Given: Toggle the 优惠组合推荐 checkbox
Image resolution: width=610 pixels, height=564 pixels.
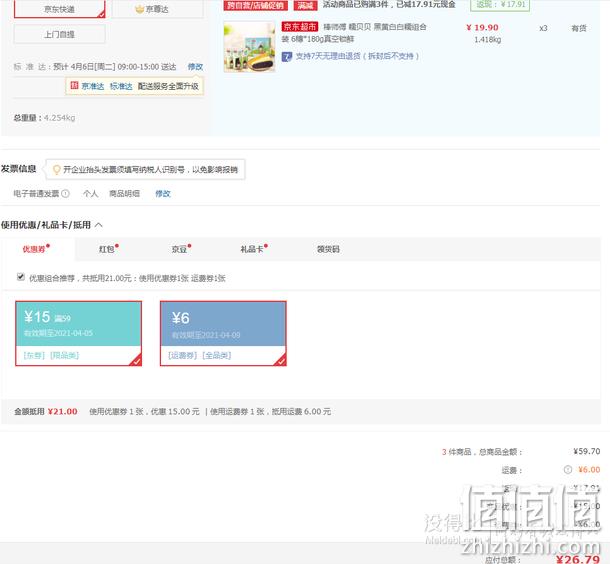Looking at the screenshot, I should click(x=21, y=277).
